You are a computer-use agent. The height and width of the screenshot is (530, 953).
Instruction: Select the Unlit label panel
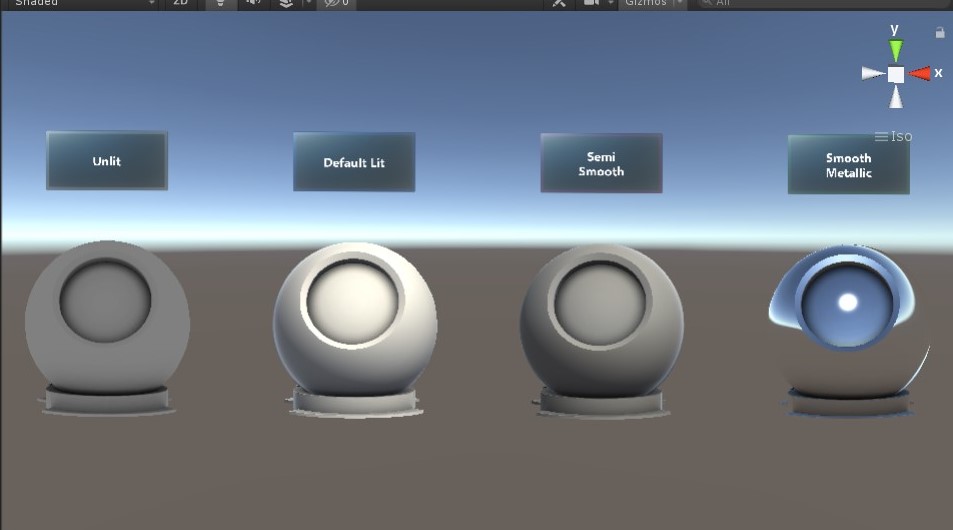[107, 160]
